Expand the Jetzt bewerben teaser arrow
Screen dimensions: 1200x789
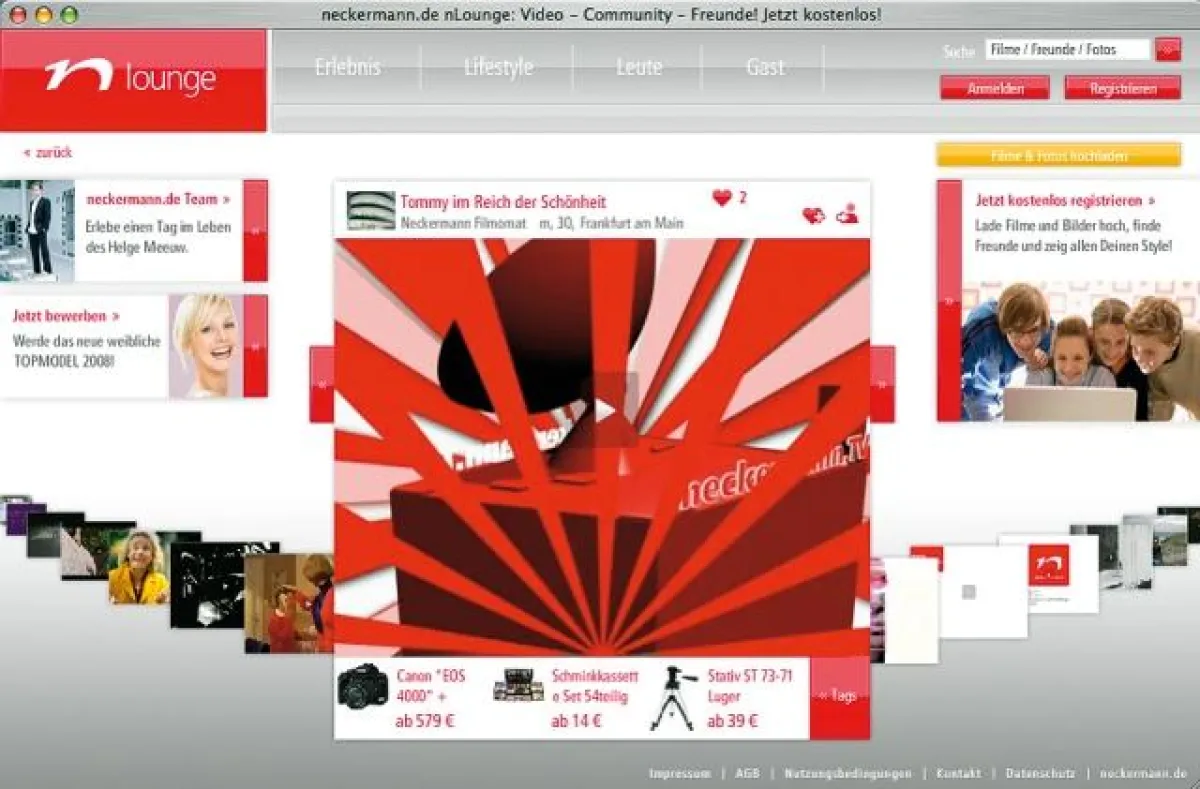pos(255,346)
